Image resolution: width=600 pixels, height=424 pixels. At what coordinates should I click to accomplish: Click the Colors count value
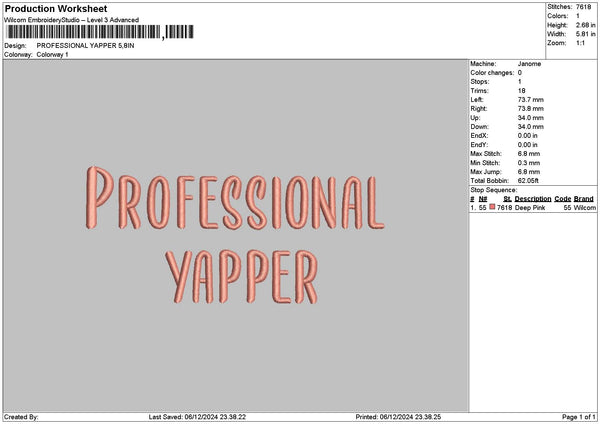pos(578,16)
